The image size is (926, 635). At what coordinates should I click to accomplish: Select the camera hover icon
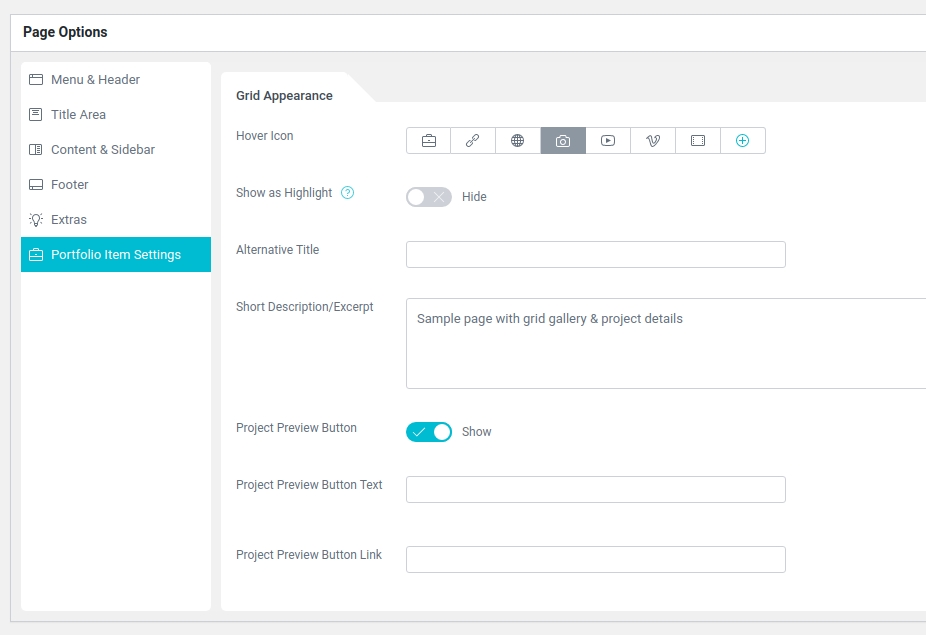563,141
